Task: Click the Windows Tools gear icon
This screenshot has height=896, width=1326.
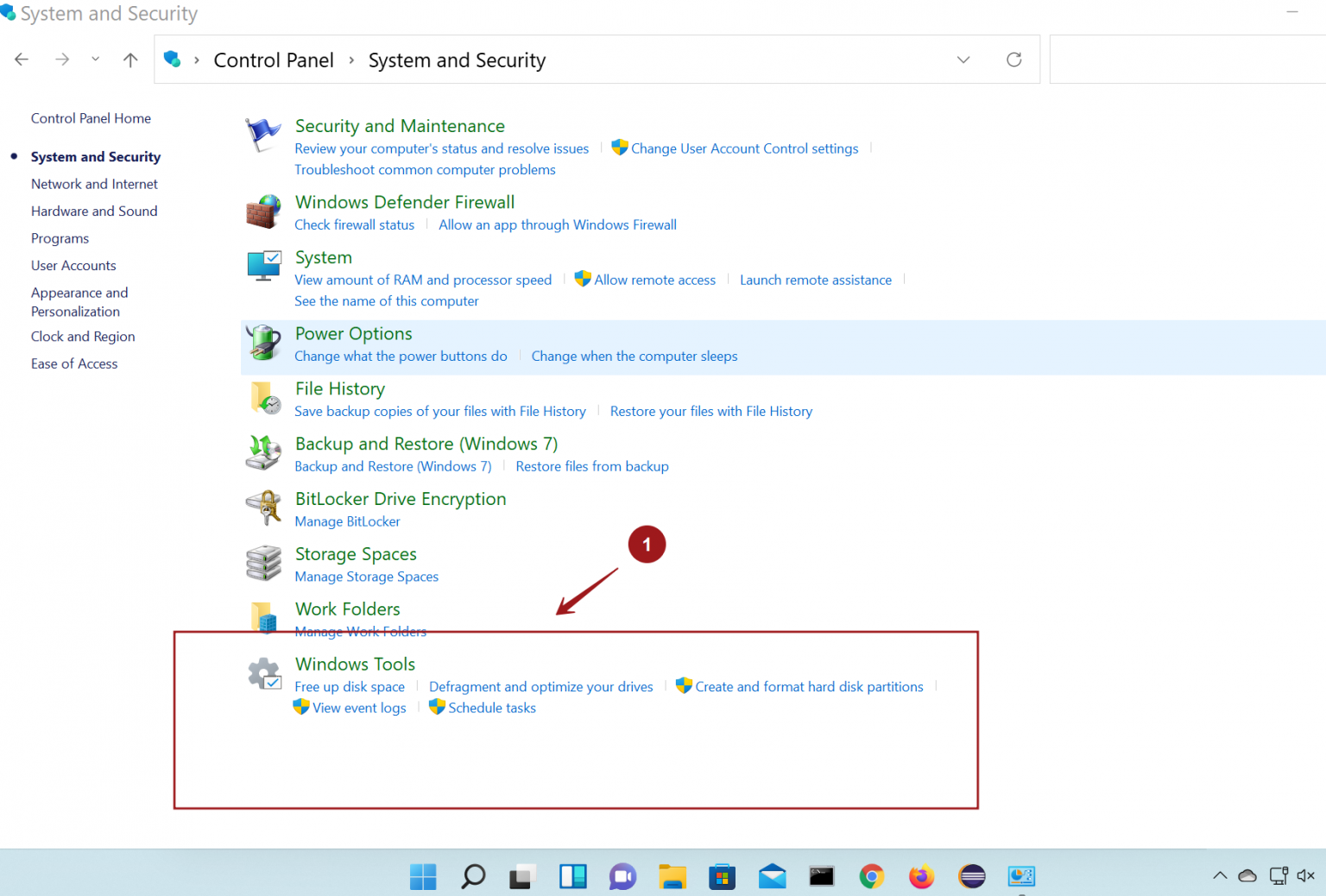Action: [x=263, y=672]
